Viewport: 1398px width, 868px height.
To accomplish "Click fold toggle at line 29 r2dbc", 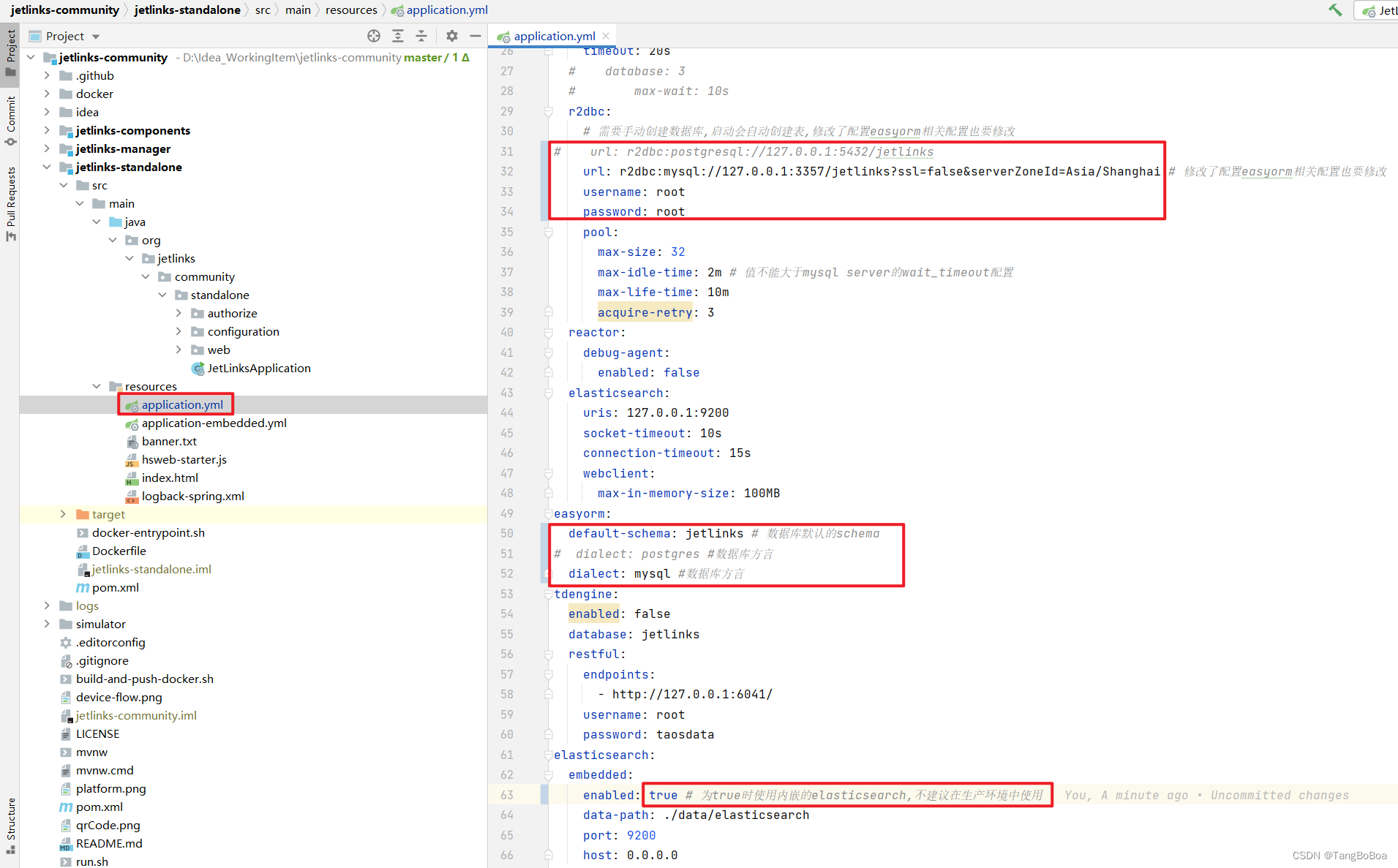I will (548, 111).
